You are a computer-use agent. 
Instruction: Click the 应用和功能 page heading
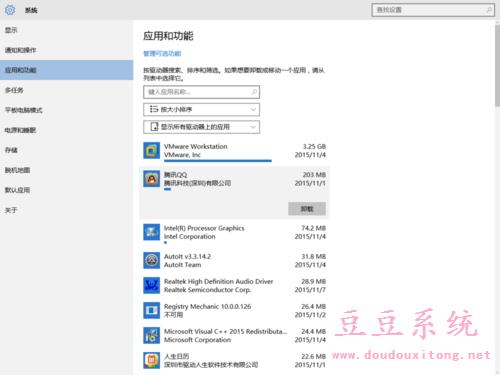coord(168,36)
